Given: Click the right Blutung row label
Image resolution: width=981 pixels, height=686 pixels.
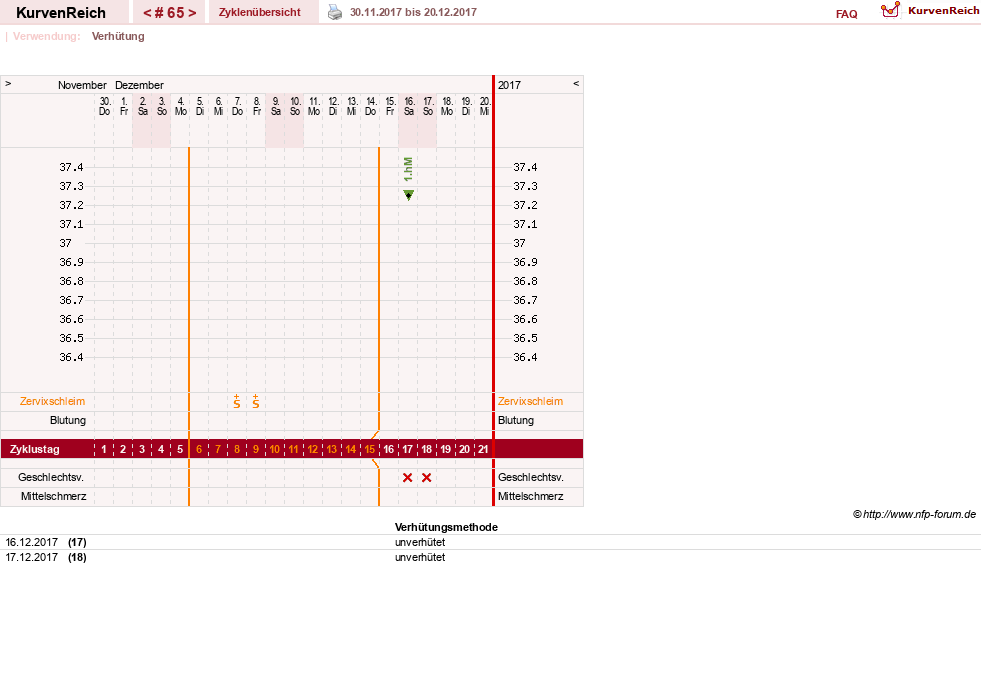Looking at the screenshot, I should 516,420.
